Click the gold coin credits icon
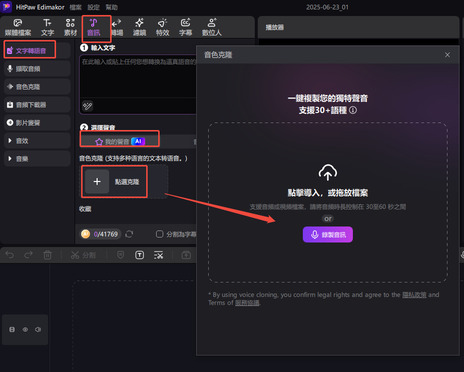 coord(85,234)
